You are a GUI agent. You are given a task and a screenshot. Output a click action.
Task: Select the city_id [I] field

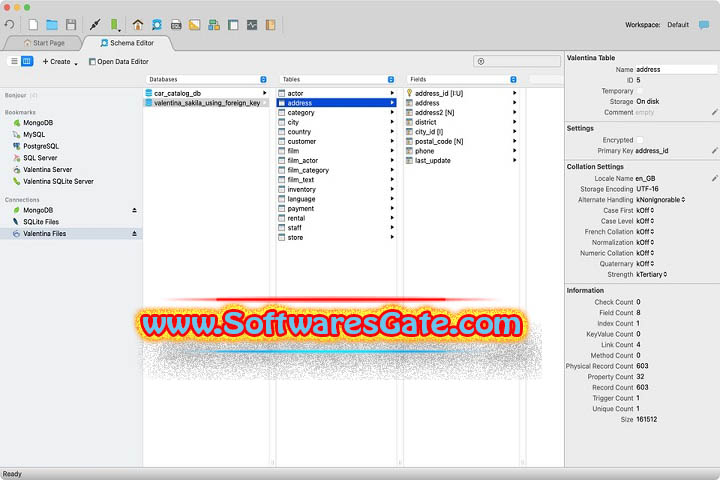coord(461,132)
